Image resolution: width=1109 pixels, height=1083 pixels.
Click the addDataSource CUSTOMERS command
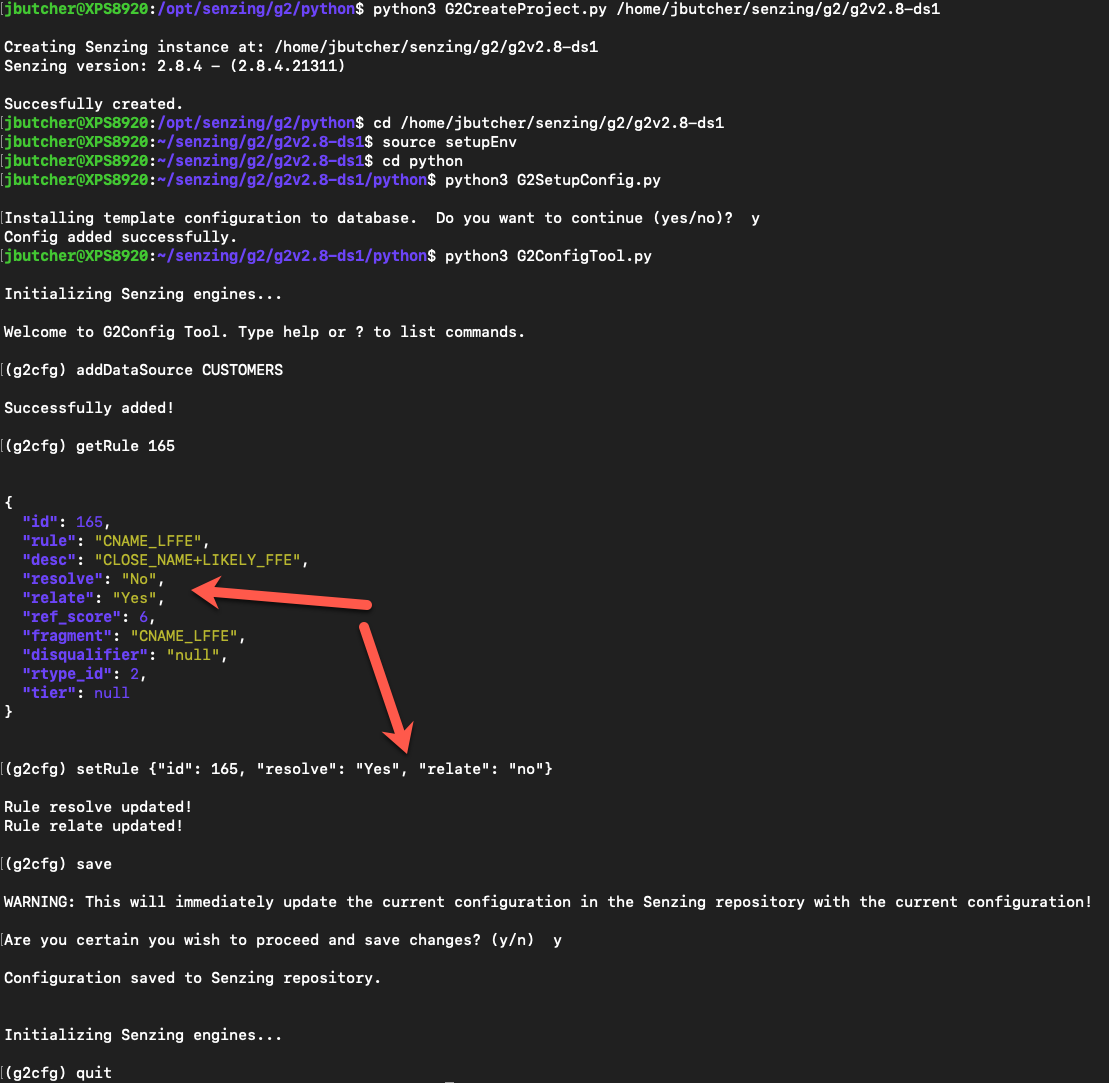180,370
